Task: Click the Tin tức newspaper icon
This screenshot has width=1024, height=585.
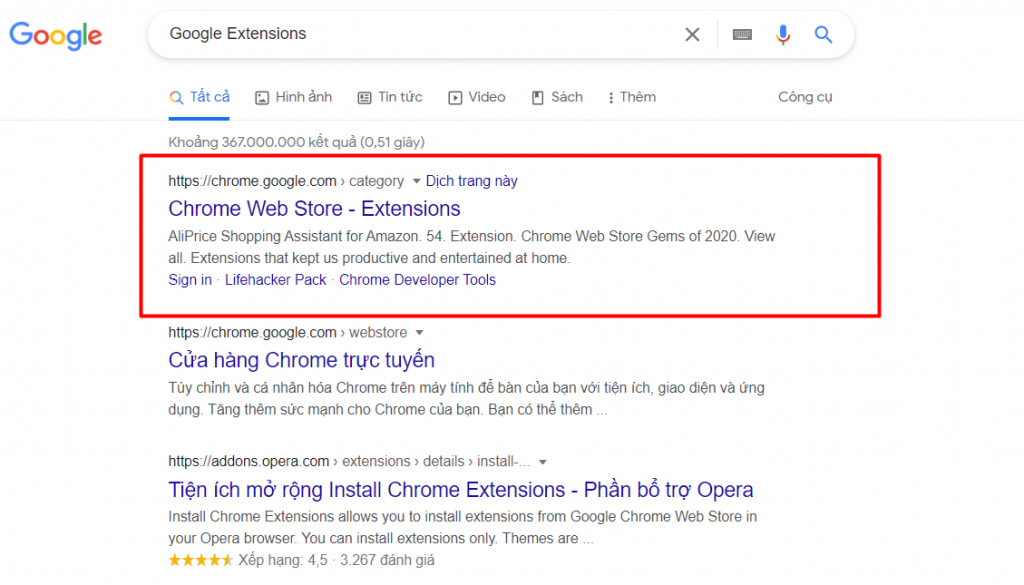Action: click(x=364, y=98)
